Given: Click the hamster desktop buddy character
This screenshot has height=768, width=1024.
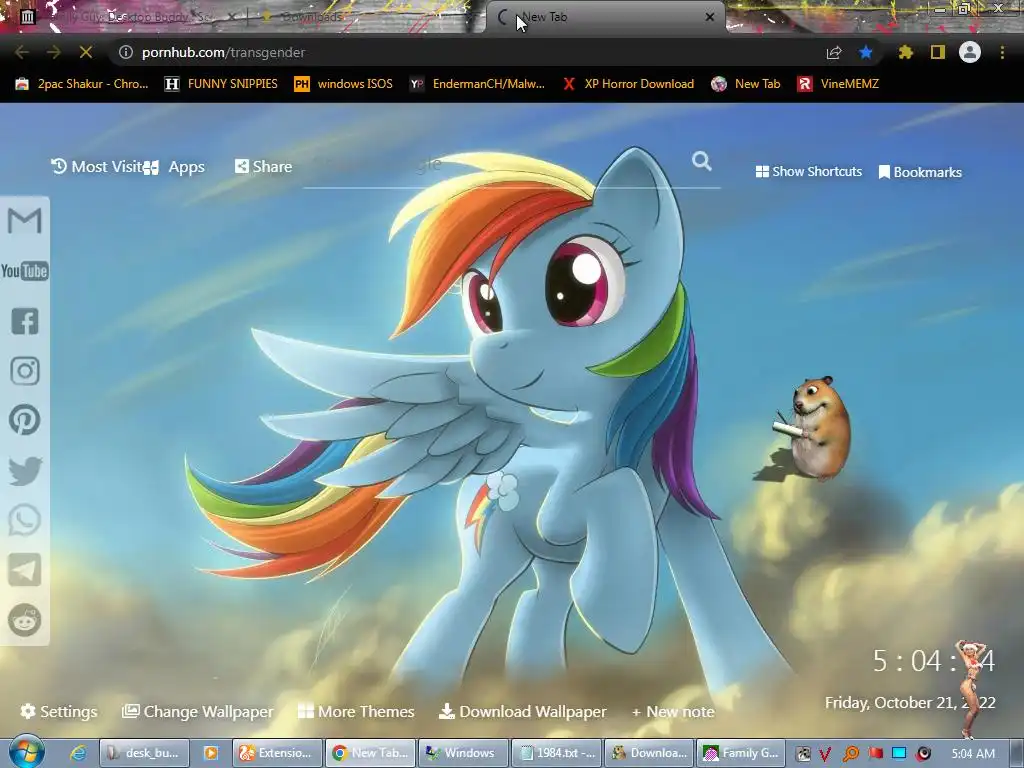Looking at the screenshot, I should pyautogui.click(x=811, y=428).
